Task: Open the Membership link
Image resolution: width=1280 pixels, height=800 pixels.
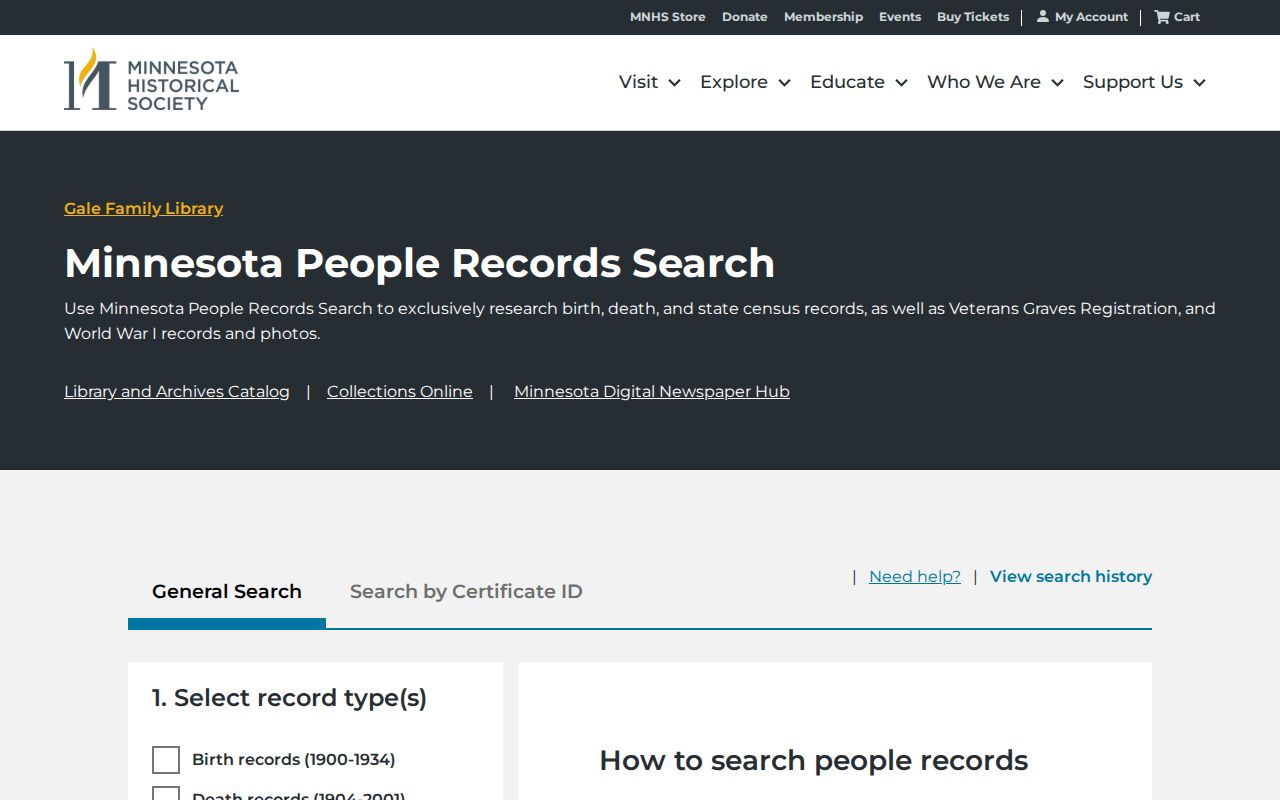Action: coord(823,17)
